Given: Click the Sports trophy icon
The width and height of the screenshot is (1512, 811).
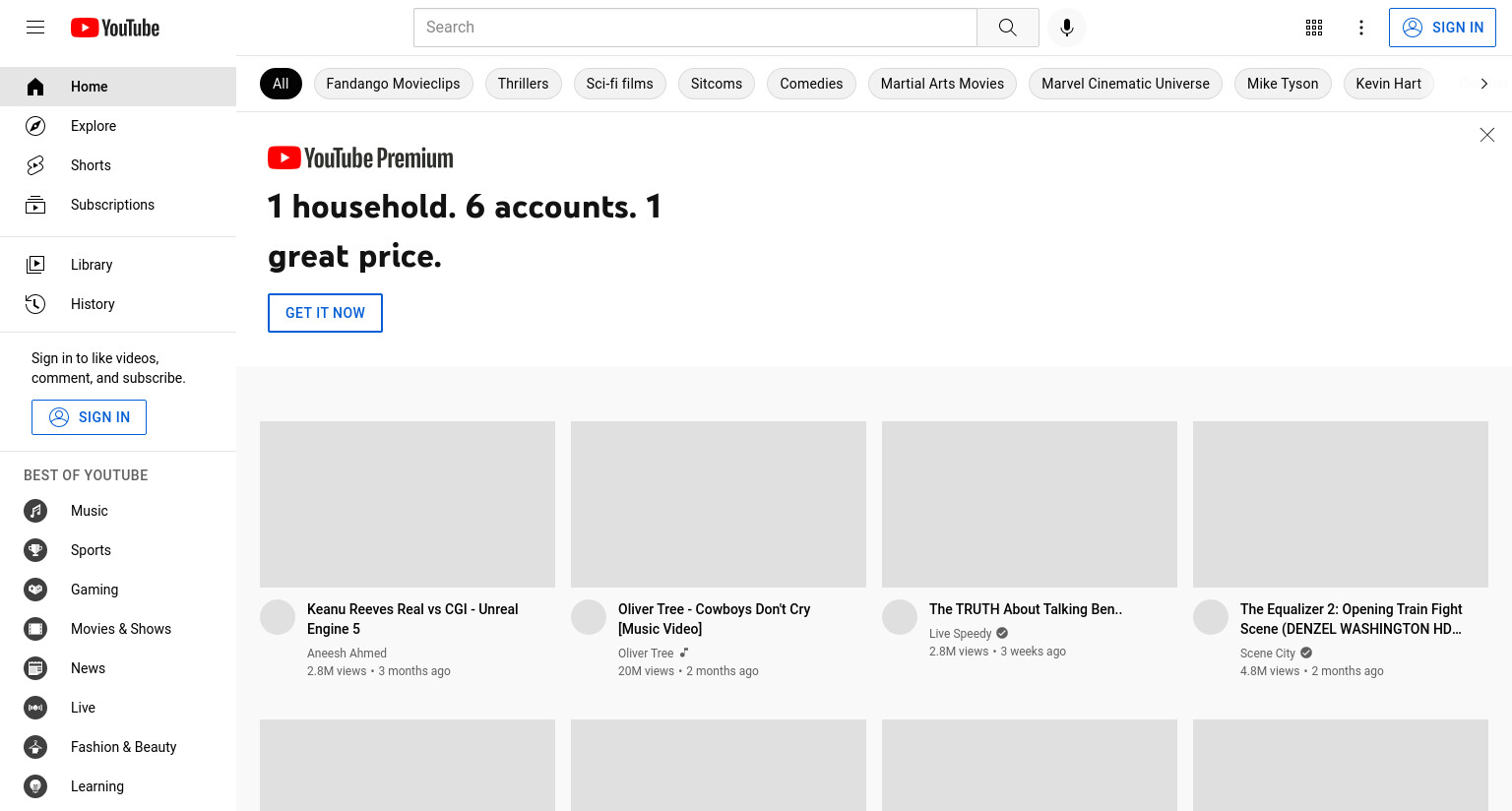Looking at the screenshot, I should point(35,550).
